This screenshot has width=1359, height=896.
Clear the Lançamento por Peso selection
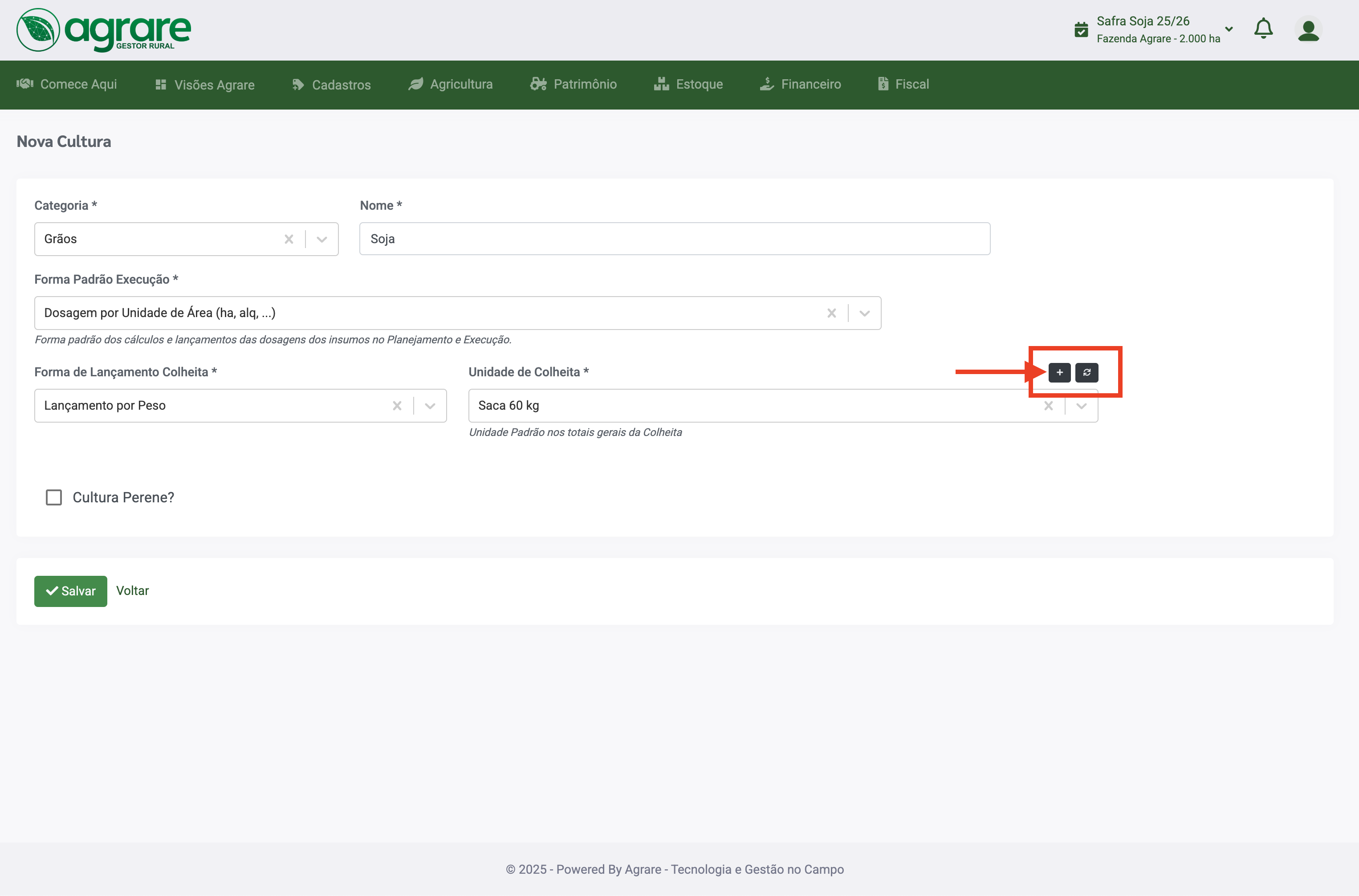(x=397, y=406)
